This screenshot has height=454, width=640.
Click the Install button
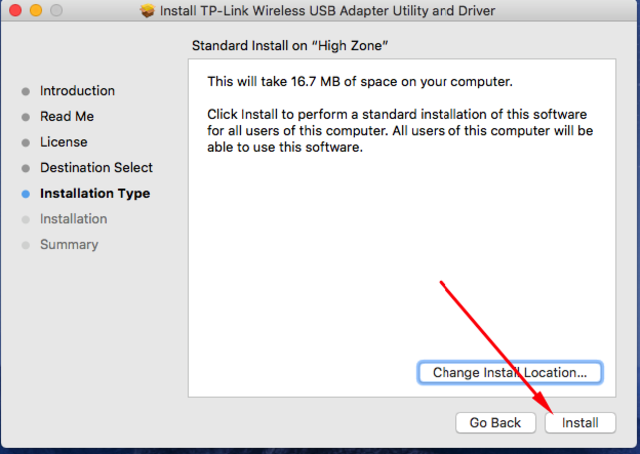[x=580, y=423]
